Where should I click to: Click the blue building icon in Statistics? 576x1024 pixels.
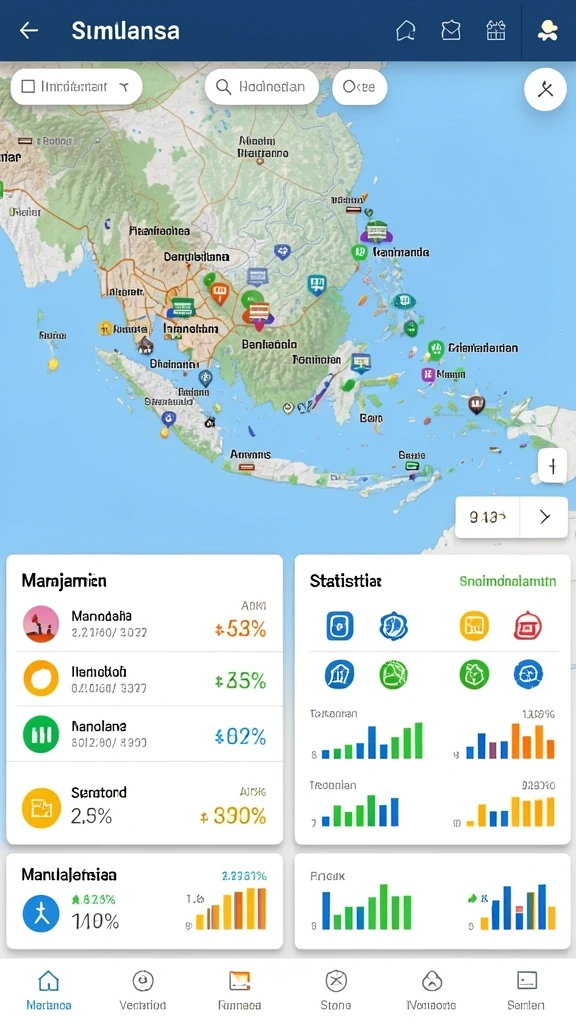coord(340,675)
